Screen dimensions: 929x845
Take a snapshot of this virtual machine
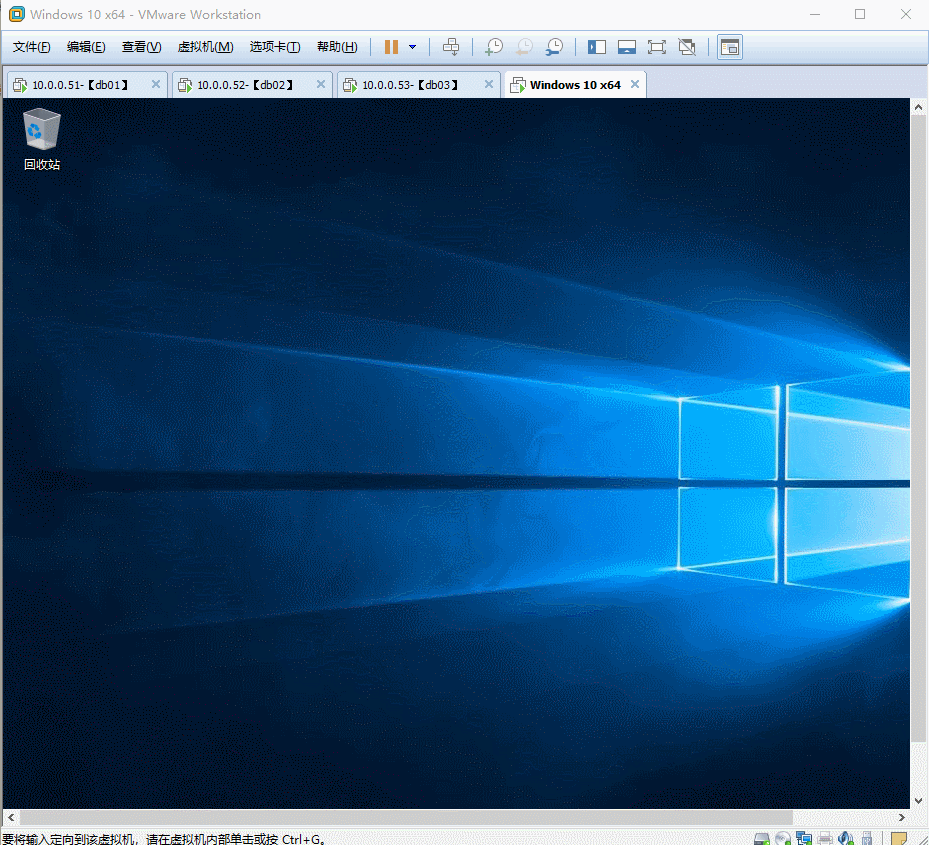click(x=494, y=47)
